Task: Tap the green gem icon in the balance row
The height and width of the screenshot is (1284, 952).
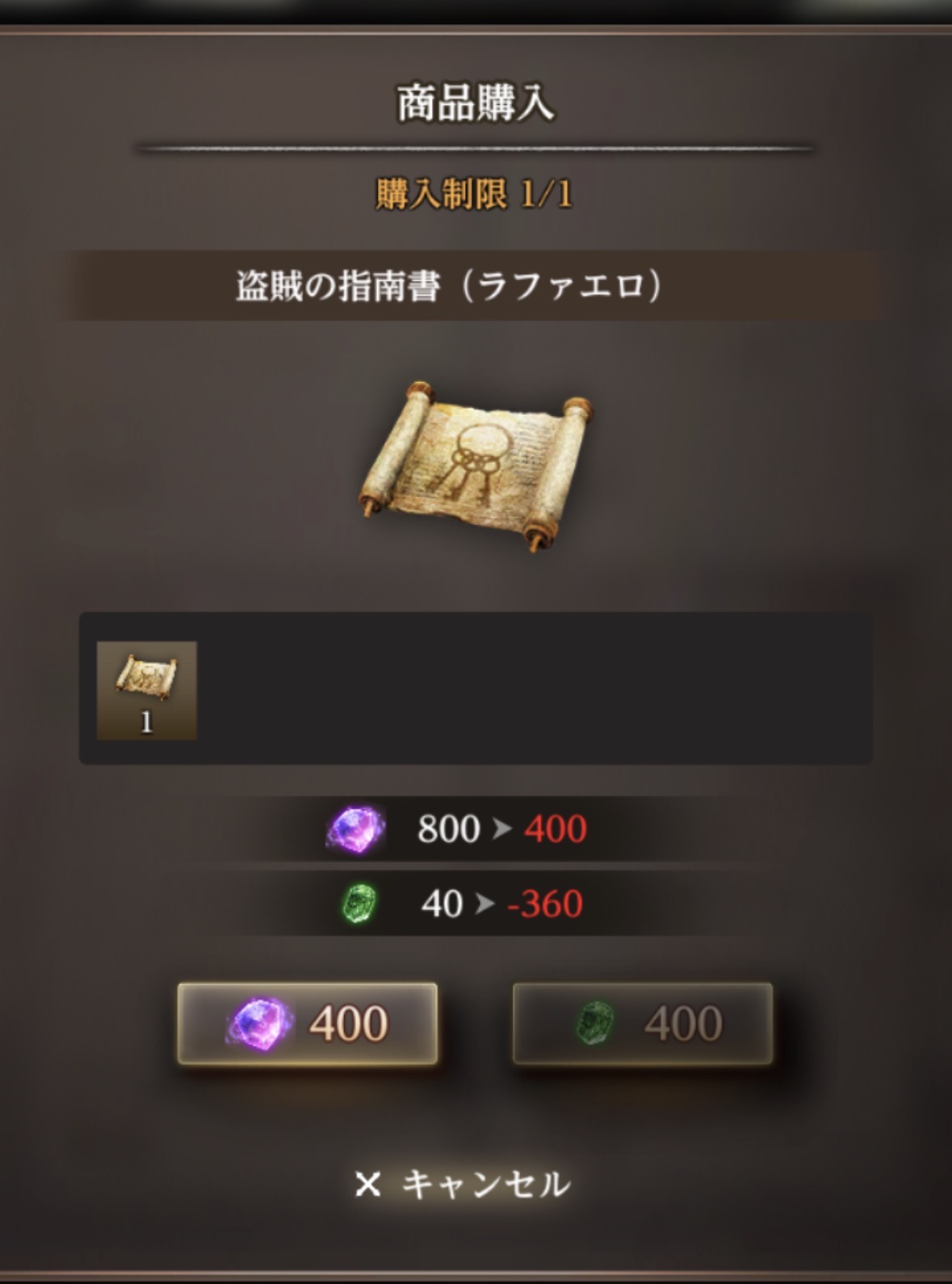Action: pos(358,904)
